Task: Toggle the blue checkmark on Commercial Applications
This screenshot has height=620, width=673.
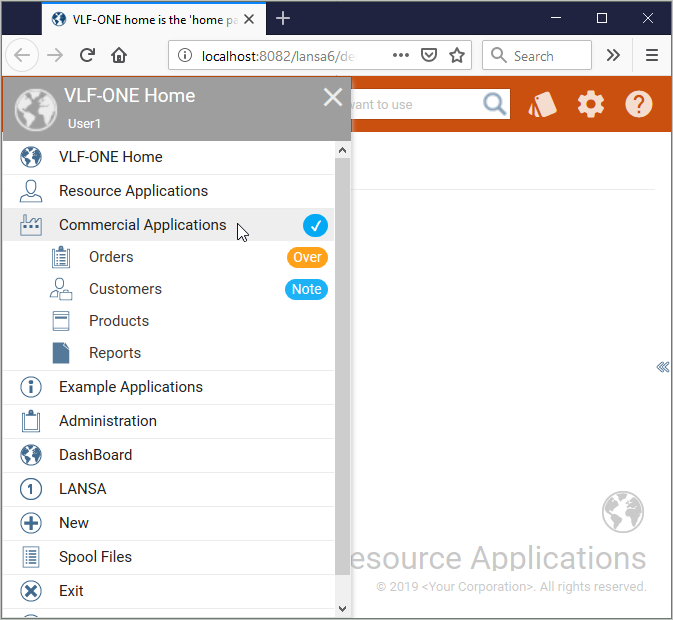Action: tap(315, 225)
